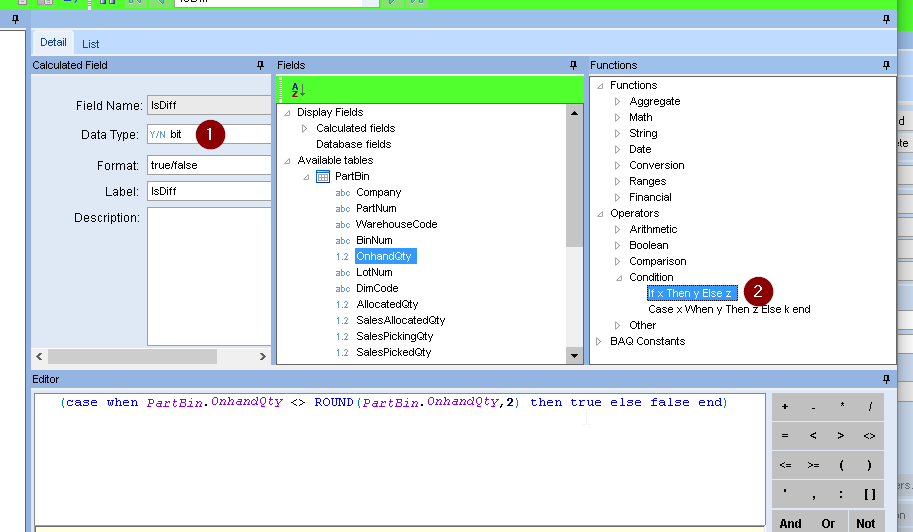913x532 pixels.
Task: Click the Calculated Field scroll right arrow
Action: [263, 356]
